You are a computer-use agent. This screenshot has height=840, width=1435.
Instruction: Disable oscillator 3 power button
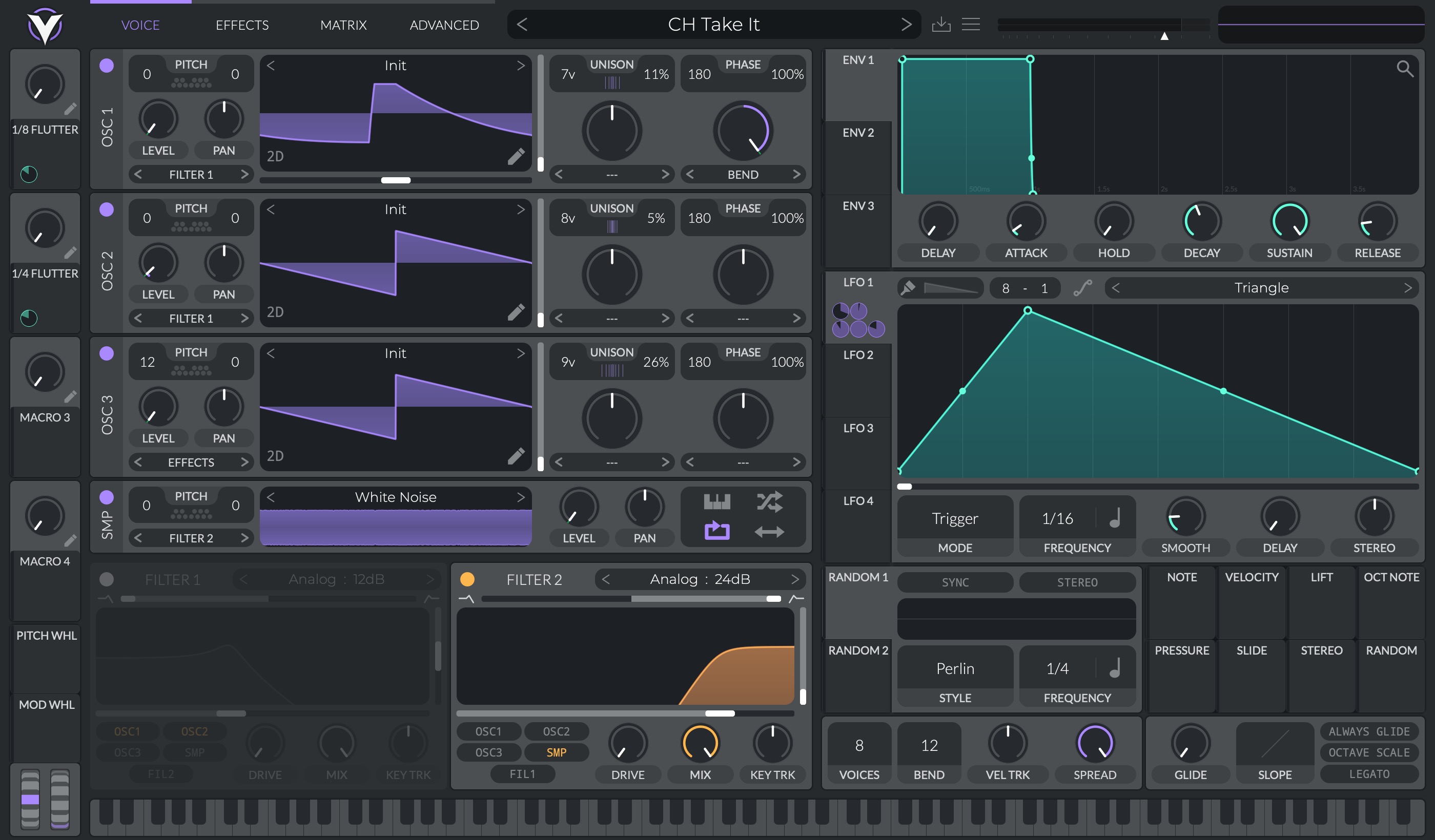tap(107, 353)
